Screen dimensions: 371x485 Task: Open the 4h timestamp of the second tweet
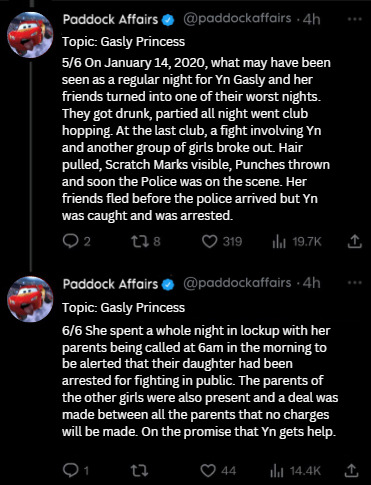pyautogui.click(x=311, y=283)
